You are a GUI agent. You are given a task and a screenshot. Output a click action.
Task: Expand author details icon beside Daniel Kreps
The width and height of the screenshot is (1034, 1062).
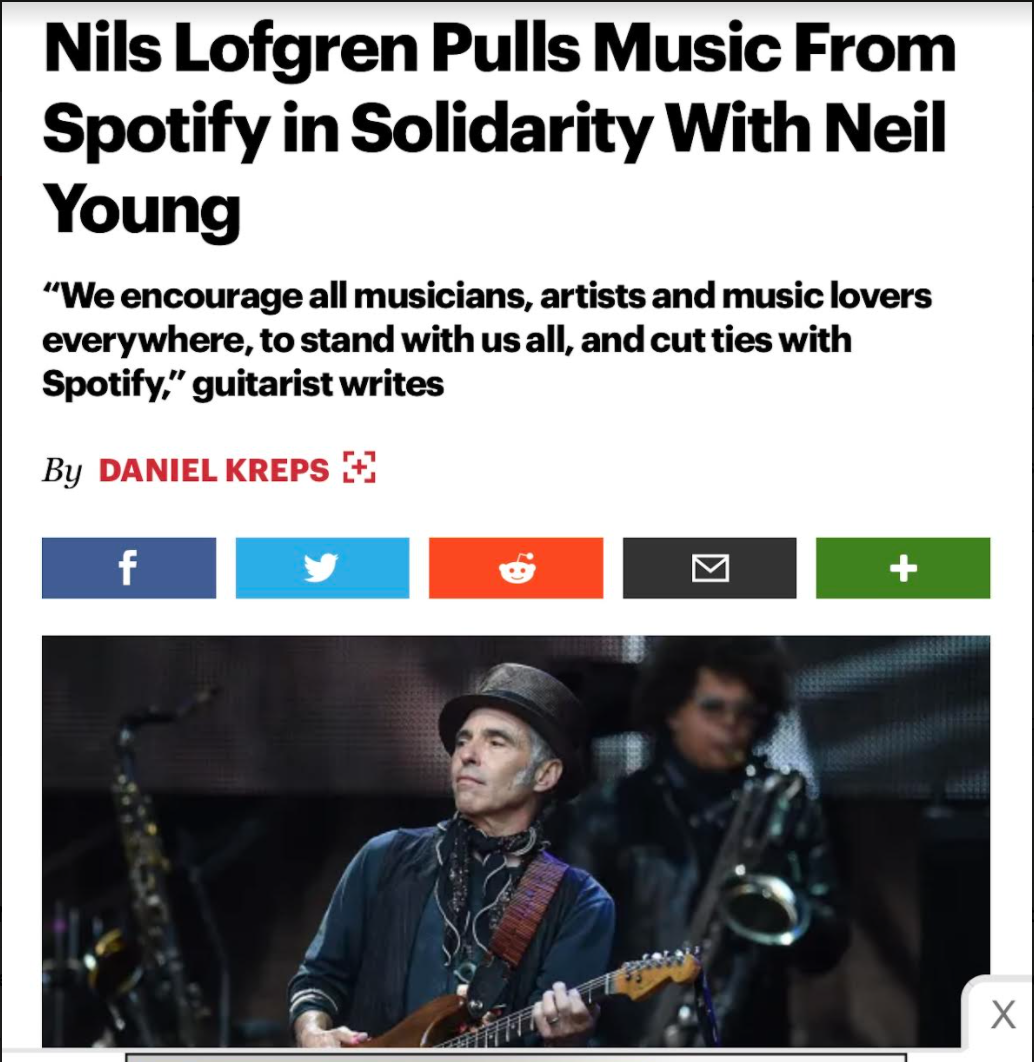click(x=360, y=468)
